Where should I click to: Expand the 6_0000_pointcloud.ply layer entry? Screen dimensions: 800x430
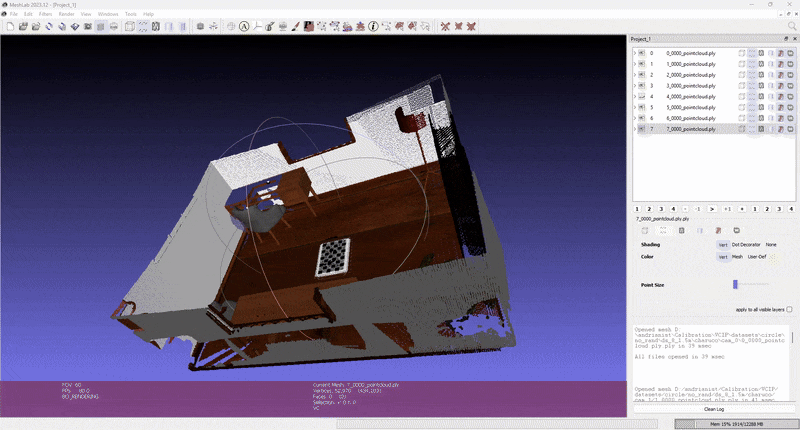point(633,118)
